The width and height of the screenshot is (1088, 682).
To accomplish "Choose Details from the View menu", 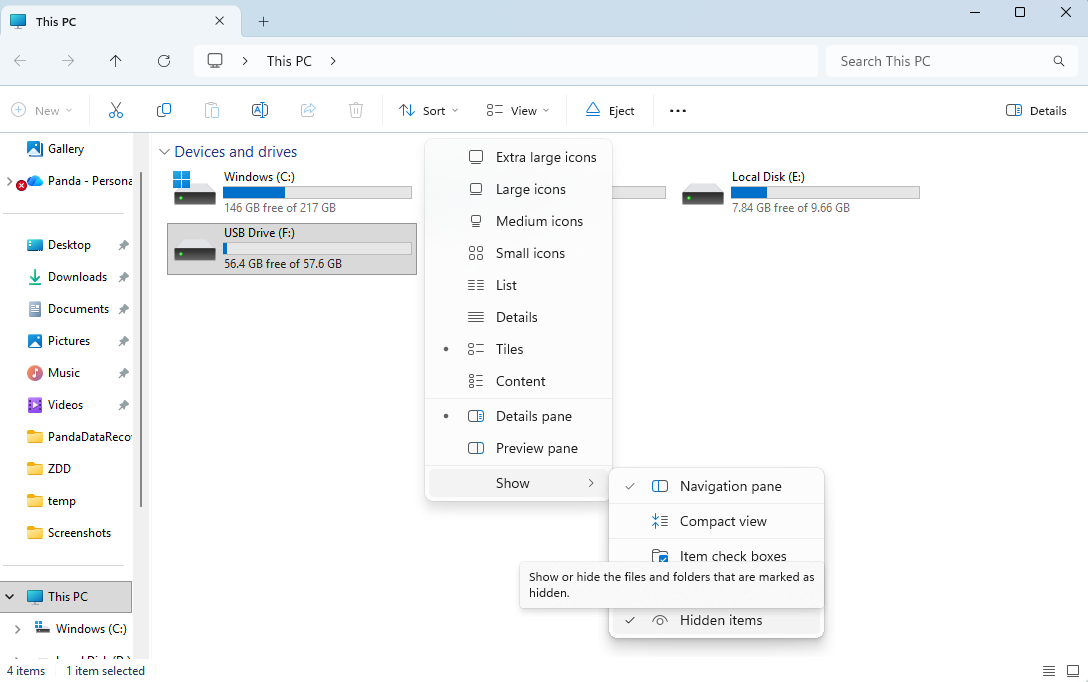I will coord(517,317).
